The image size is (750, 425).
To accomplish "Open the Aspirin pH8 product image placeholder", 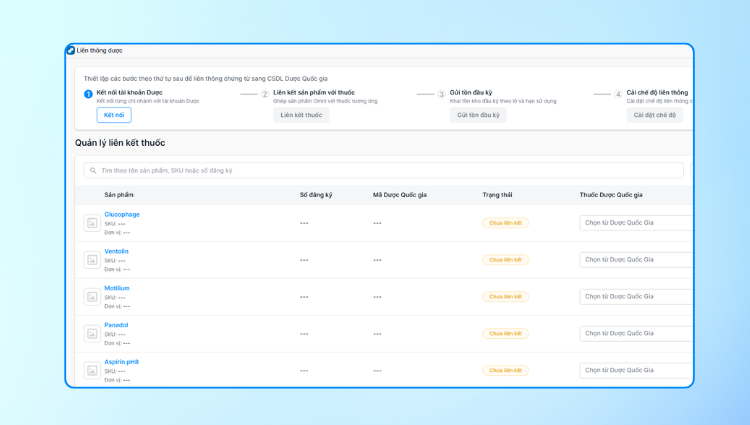I will coord(92,371).
